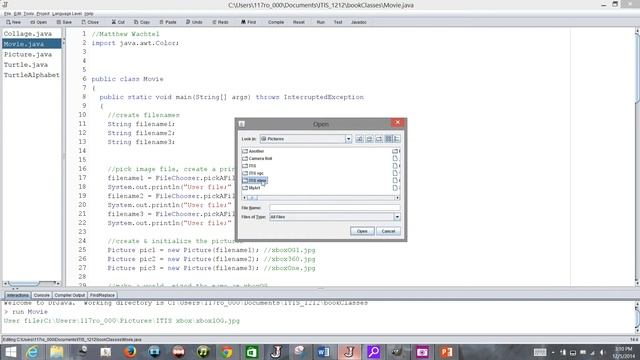Click the Reset button
The width and height of the screenshot is (640, 360).
tap(299, 22)
